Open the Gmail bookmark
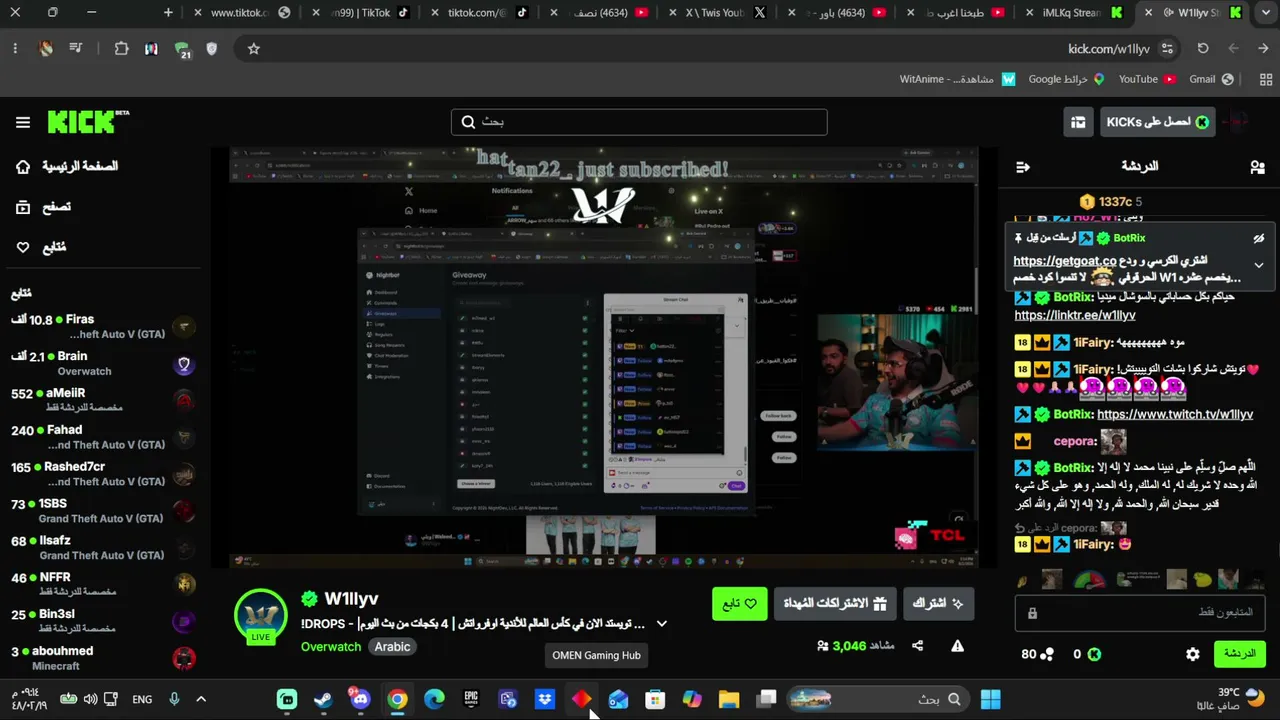Screen dimensions: 1280x720 (x=1211, y=79)
